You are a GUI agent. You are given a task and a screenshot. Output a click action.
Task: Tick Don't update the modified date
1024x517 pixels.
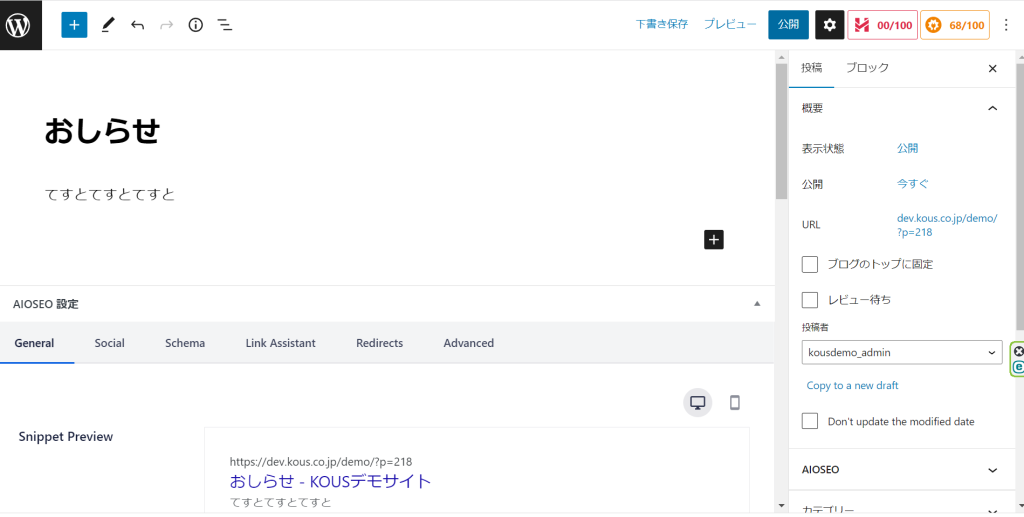click(x=810, y=421)
